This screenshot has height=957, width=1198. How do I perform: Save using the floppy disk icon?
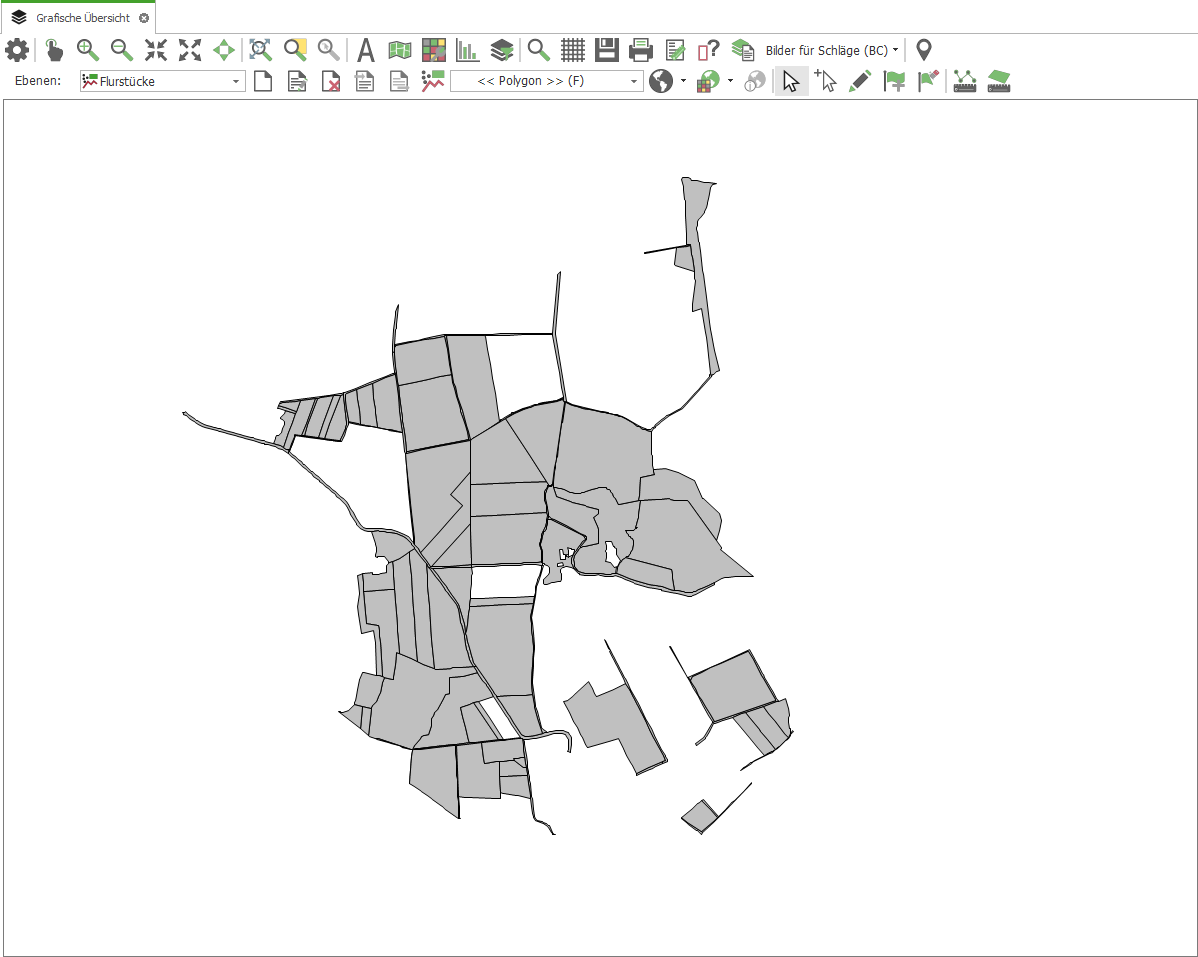click(607, 50)
